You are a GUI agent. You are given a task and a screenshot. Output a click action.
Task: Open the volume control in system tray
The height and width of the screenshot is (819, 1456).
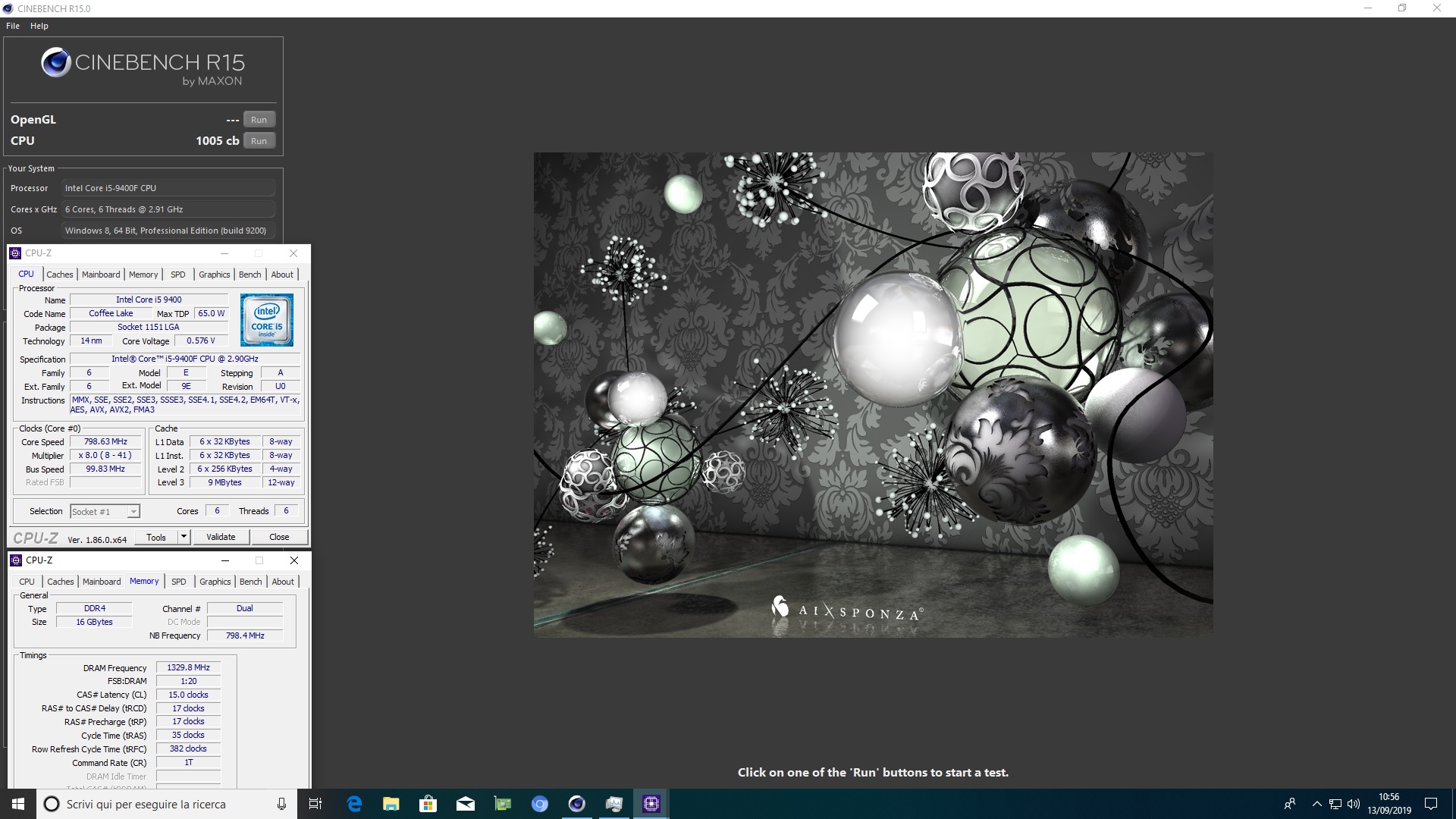coord(1354,804)
